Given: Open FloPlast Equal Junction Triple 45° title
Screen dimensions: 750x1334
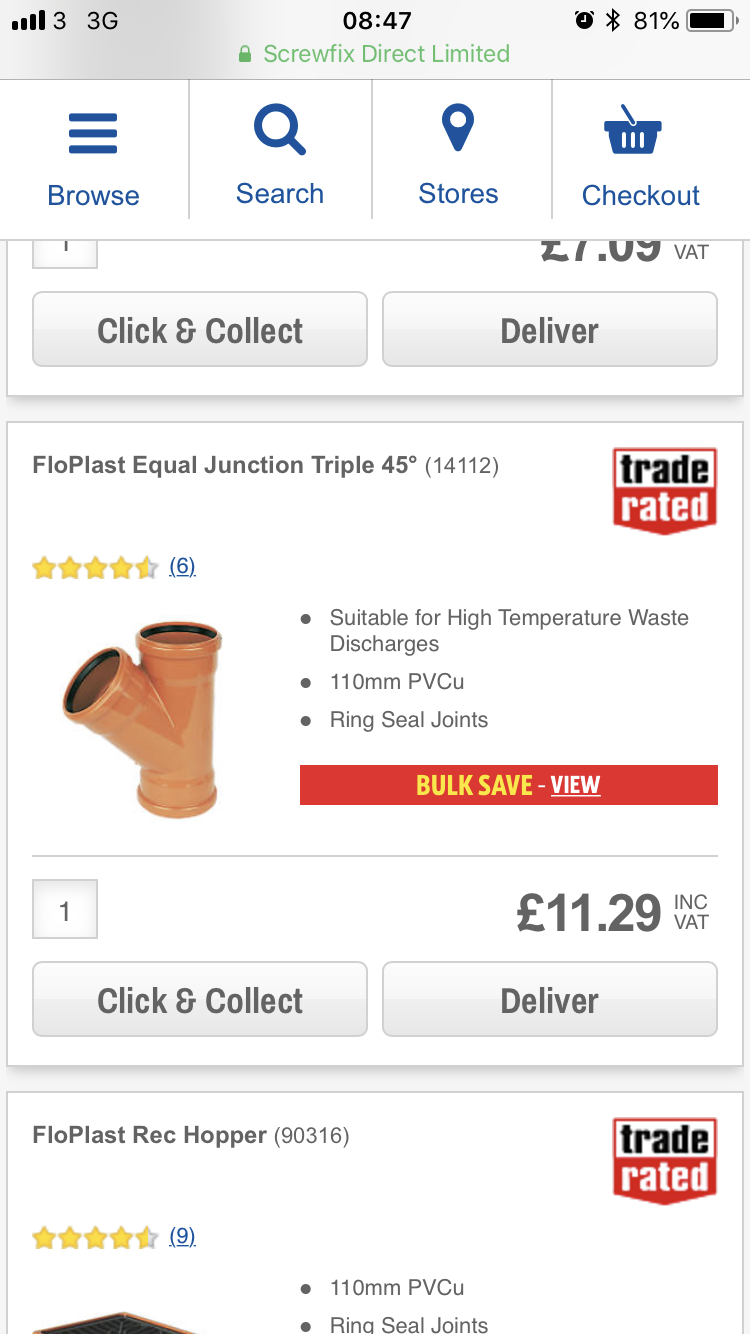Looking at the screenshot, I should click(x=225, y=465).
